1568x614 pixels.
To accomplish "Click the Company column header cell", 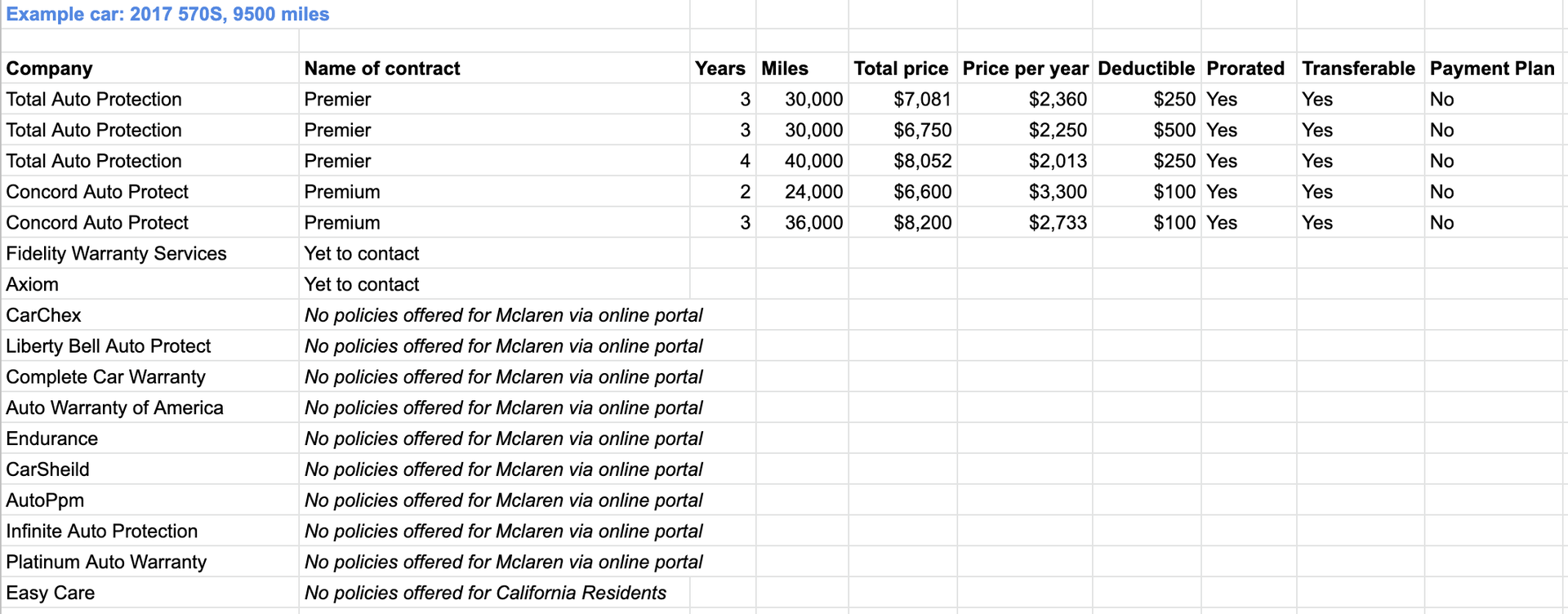I will click(150, 69).
